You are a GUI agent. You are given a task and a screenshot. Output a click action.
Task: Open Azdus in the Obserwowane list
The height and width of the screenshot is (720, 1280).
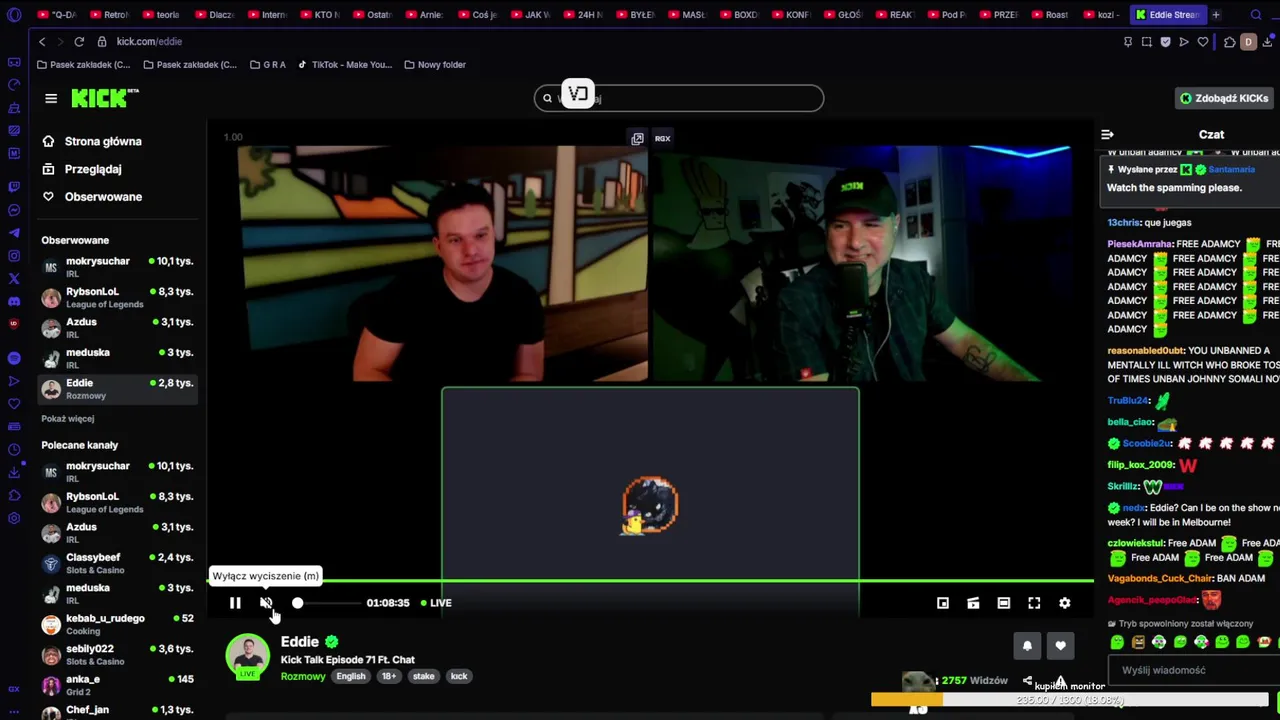coord(118,328)
